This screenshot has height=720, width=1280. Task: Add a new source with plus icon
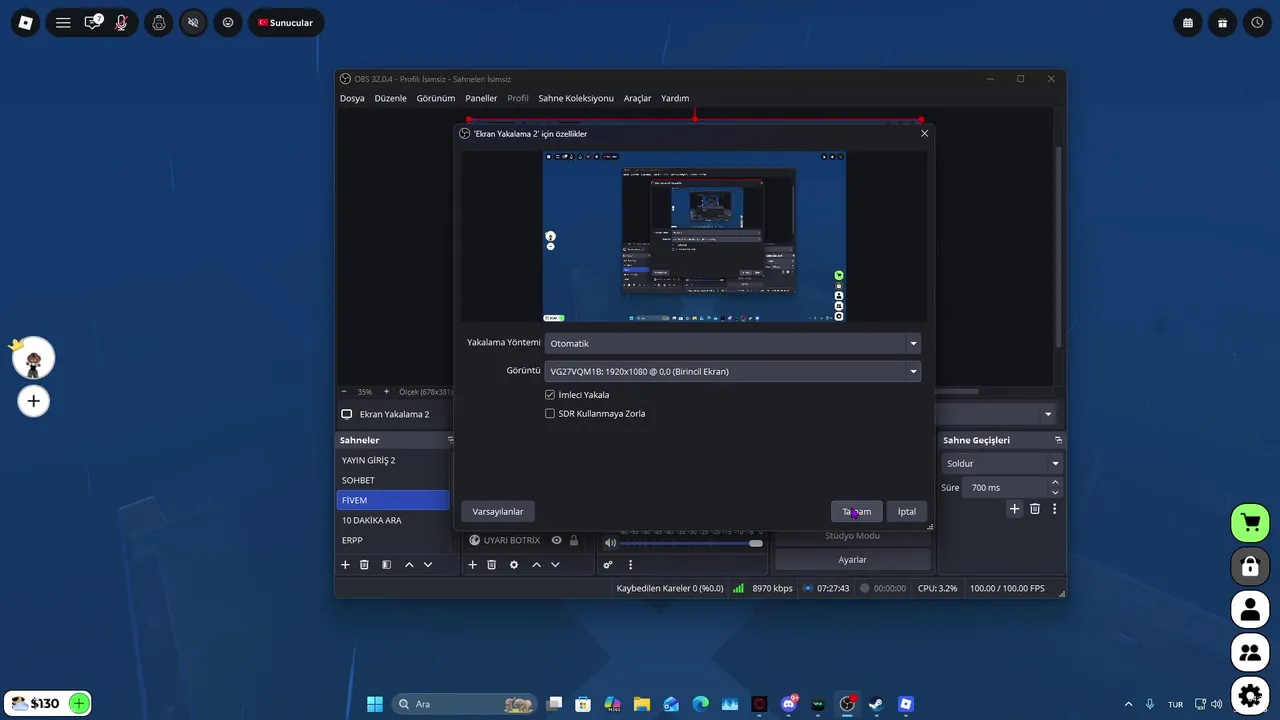pyautogui.click(x=472, y=565)
